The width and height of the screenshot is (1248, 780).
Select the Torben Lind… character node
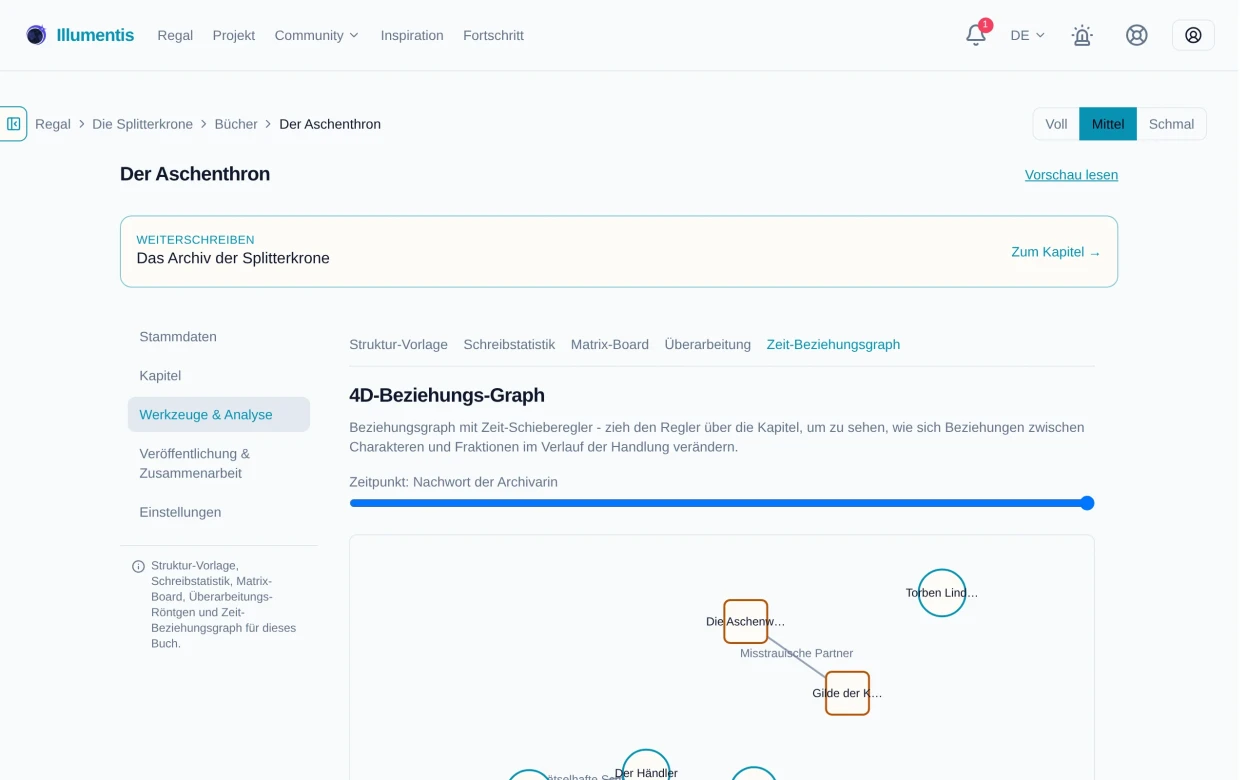tap(942, 593)
